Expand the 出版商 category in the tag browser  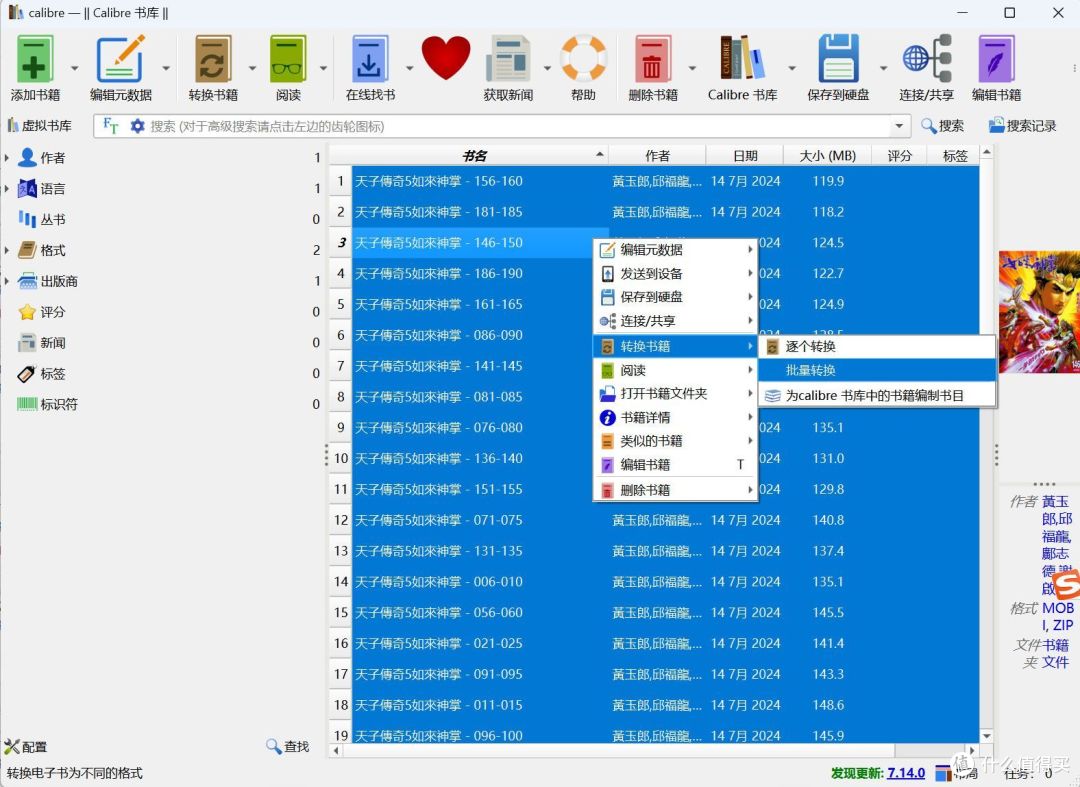coord(6,281)
